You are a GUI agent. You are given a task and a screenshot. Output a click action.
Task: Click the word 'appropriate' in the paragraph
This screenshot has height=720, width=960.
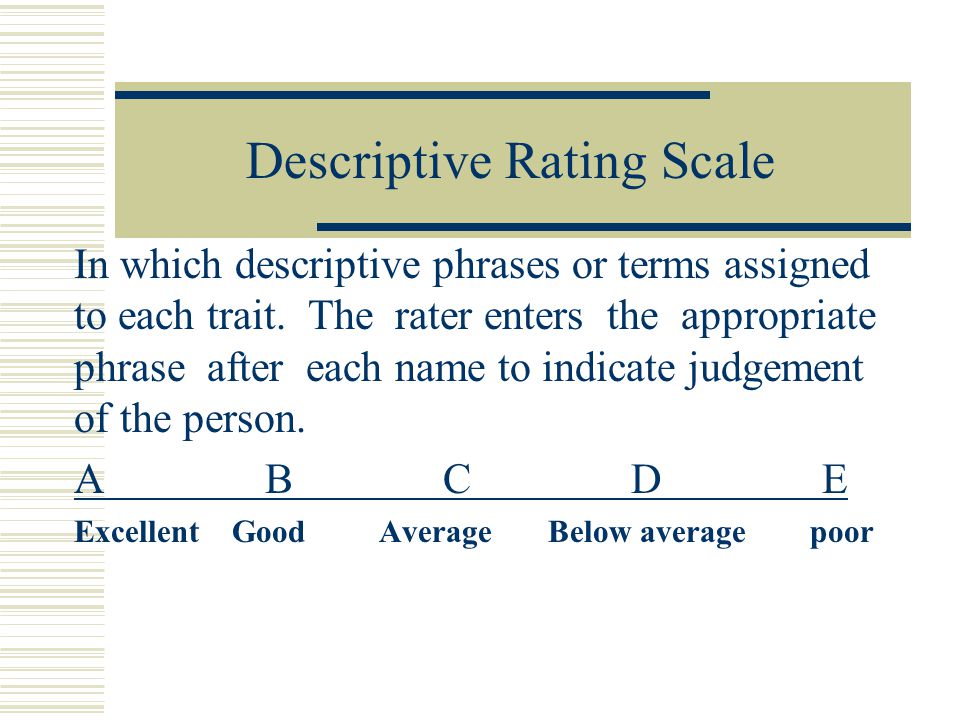click(x=778, y=318)
